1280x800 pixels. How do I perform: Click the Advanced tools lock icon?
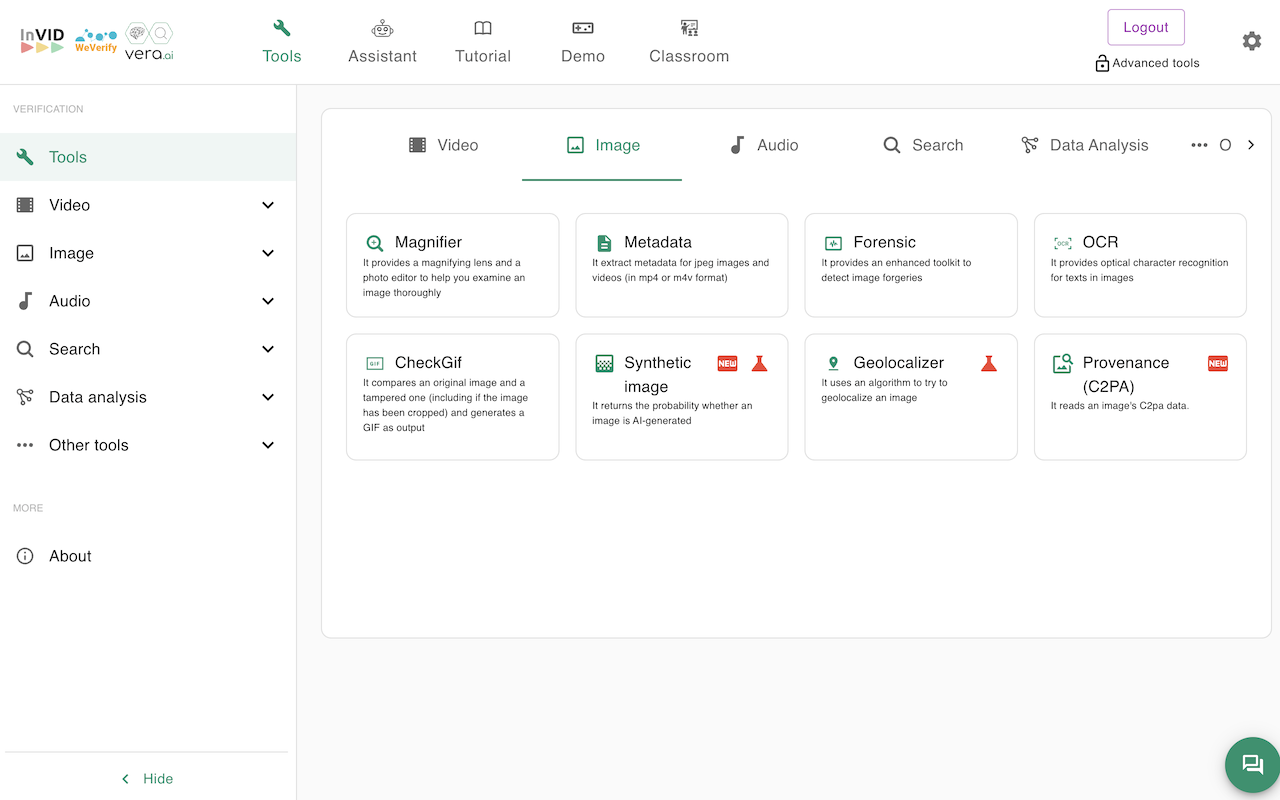coord(1102,63)
